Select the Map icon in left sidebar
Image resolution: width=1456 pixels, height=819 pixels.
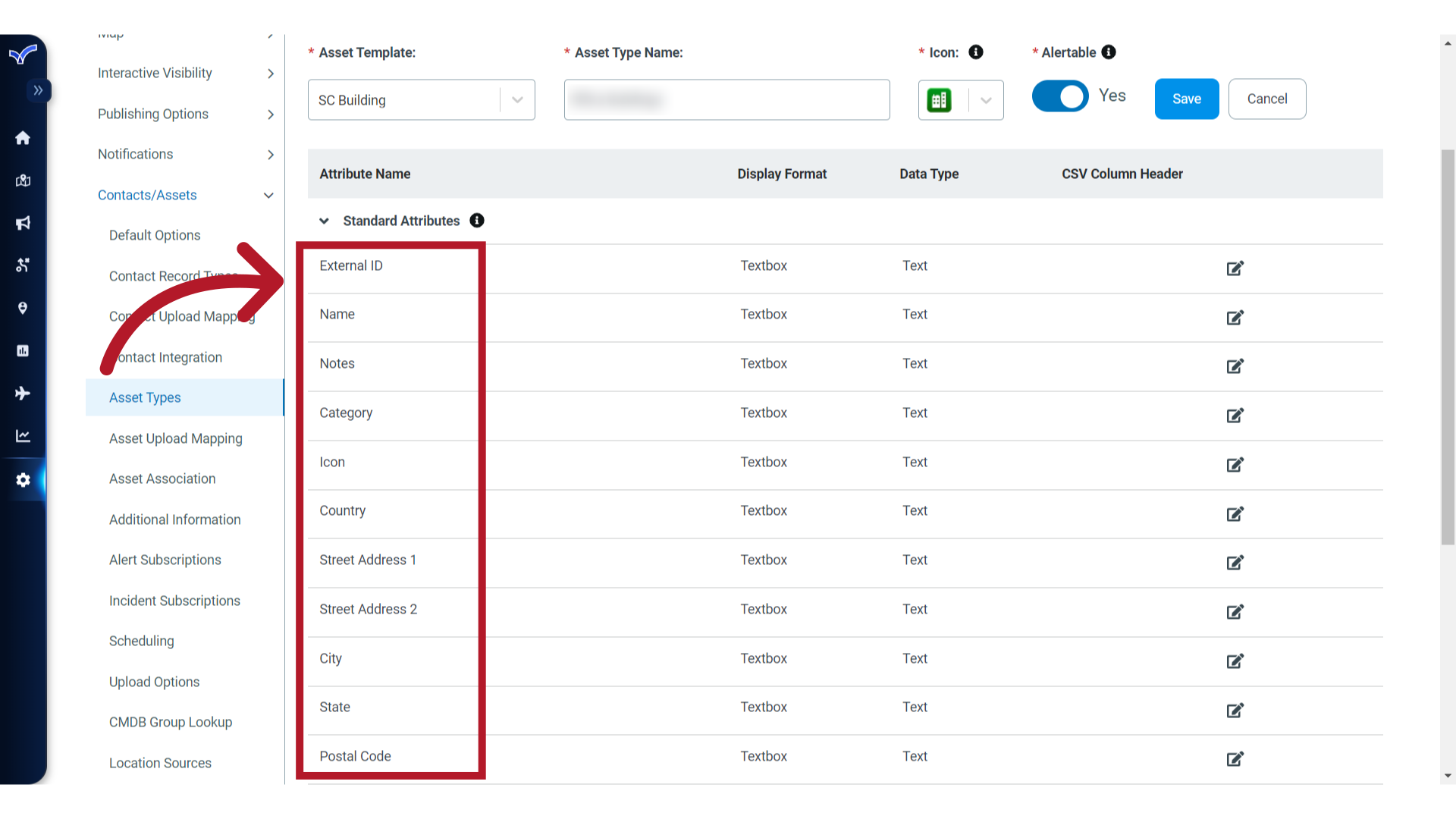23,180
